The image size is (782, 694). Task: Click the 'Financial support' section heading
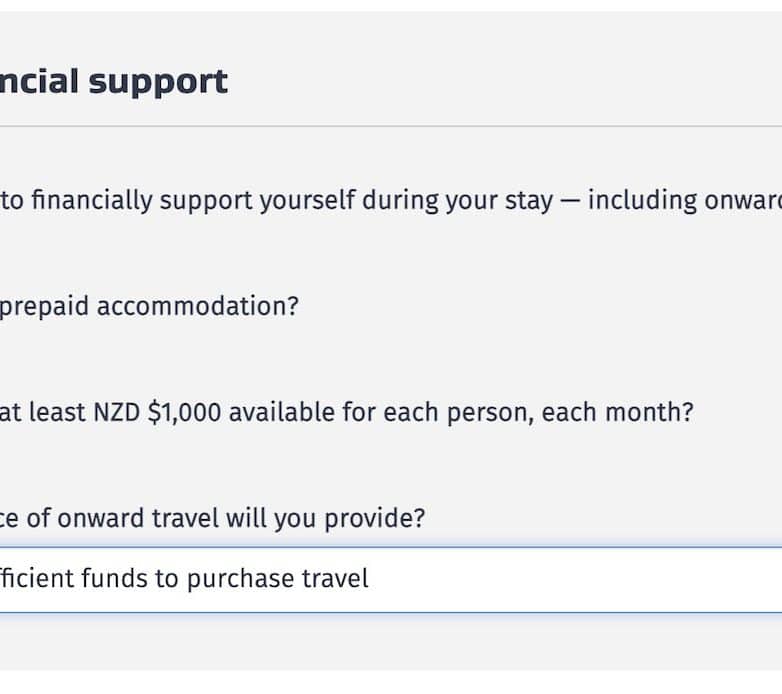pos(114,81)
